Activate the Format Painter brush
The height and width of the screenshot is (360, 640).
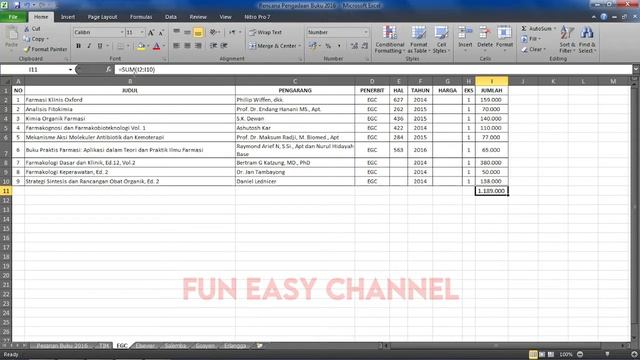(27, 49)
